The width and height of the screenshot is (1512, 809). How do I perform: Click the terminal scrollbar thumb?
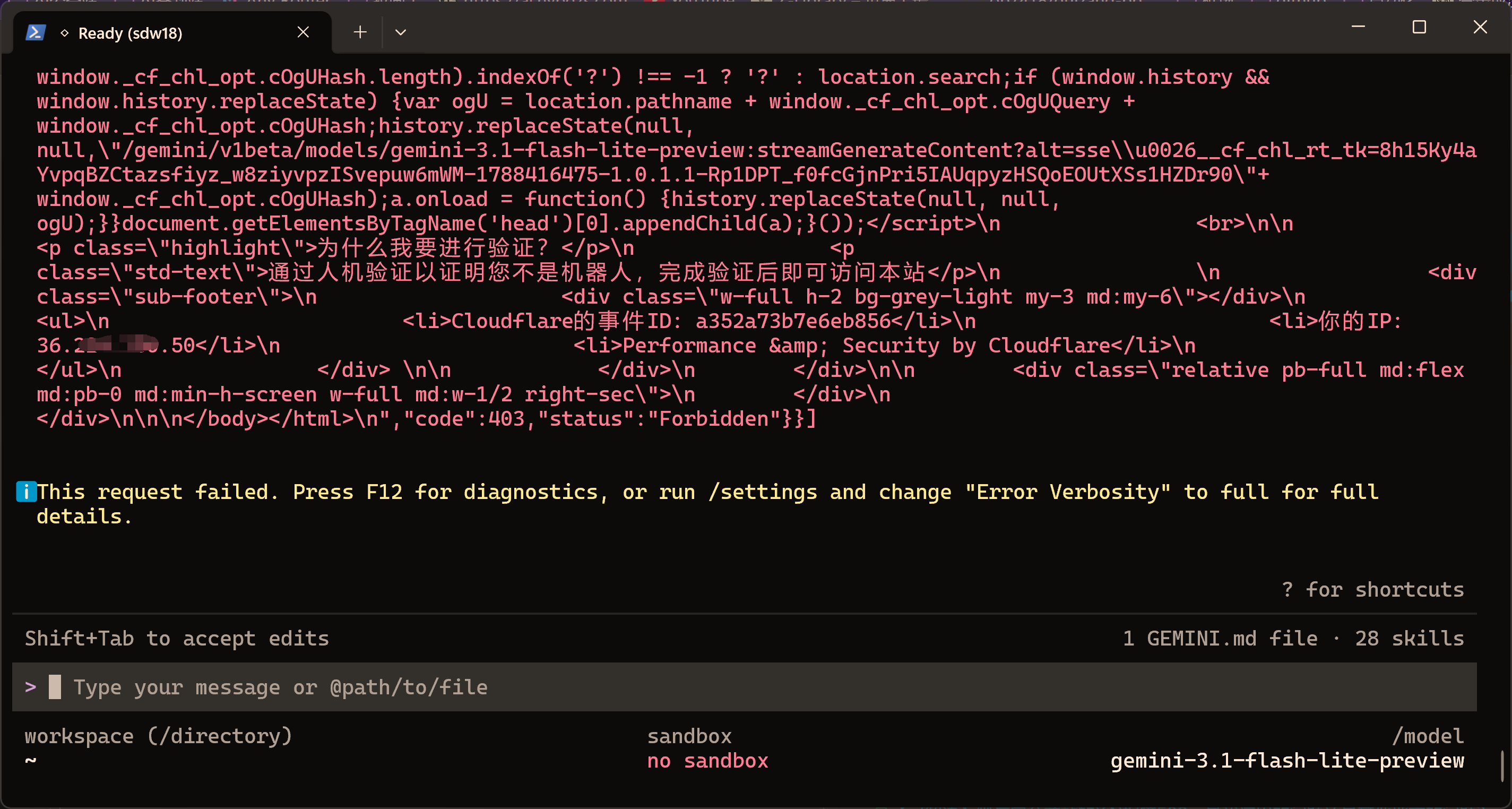click(1502, 765)
